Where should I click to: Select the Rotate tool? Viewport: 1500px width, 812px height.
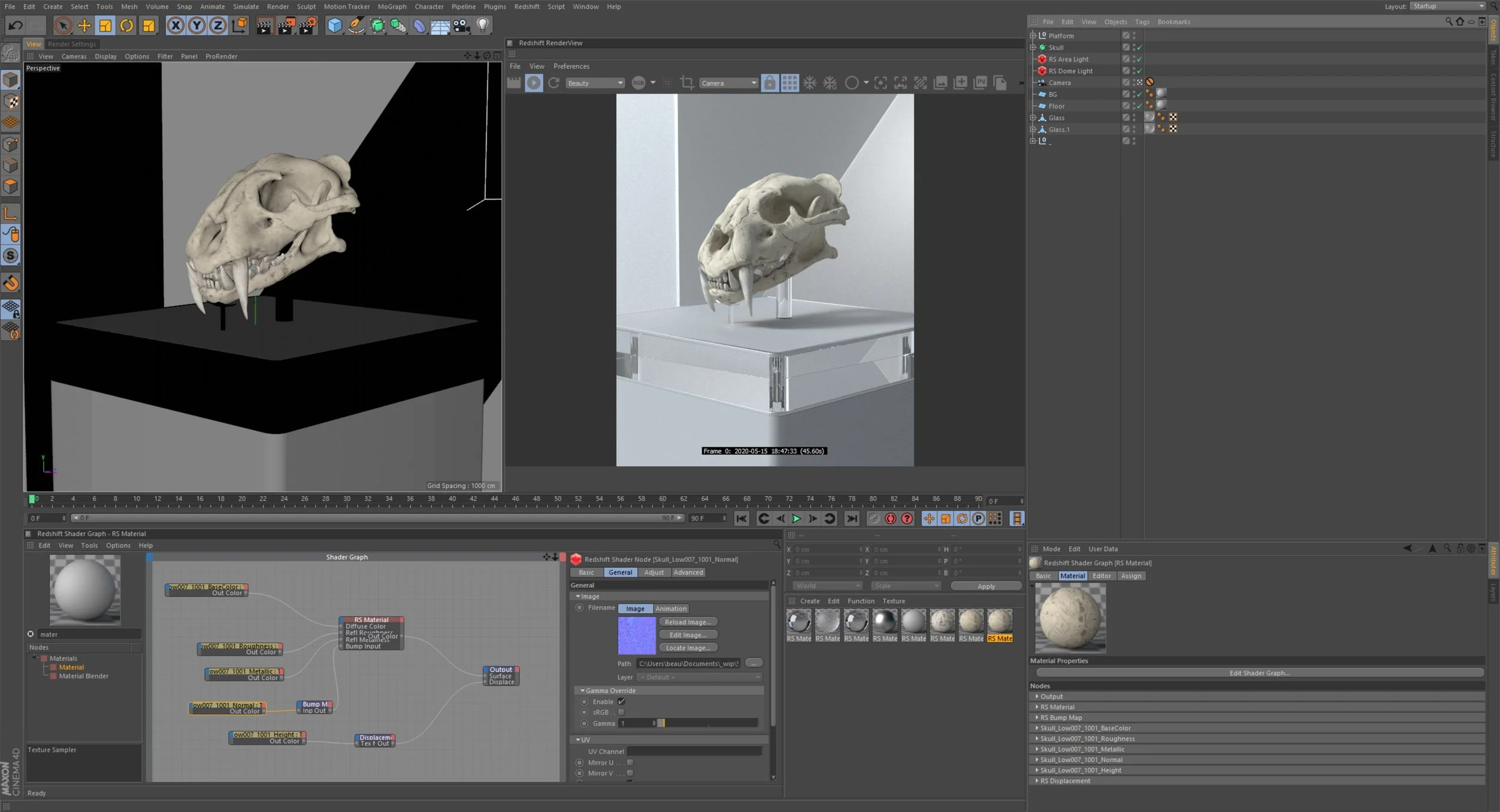click(127, 26)
